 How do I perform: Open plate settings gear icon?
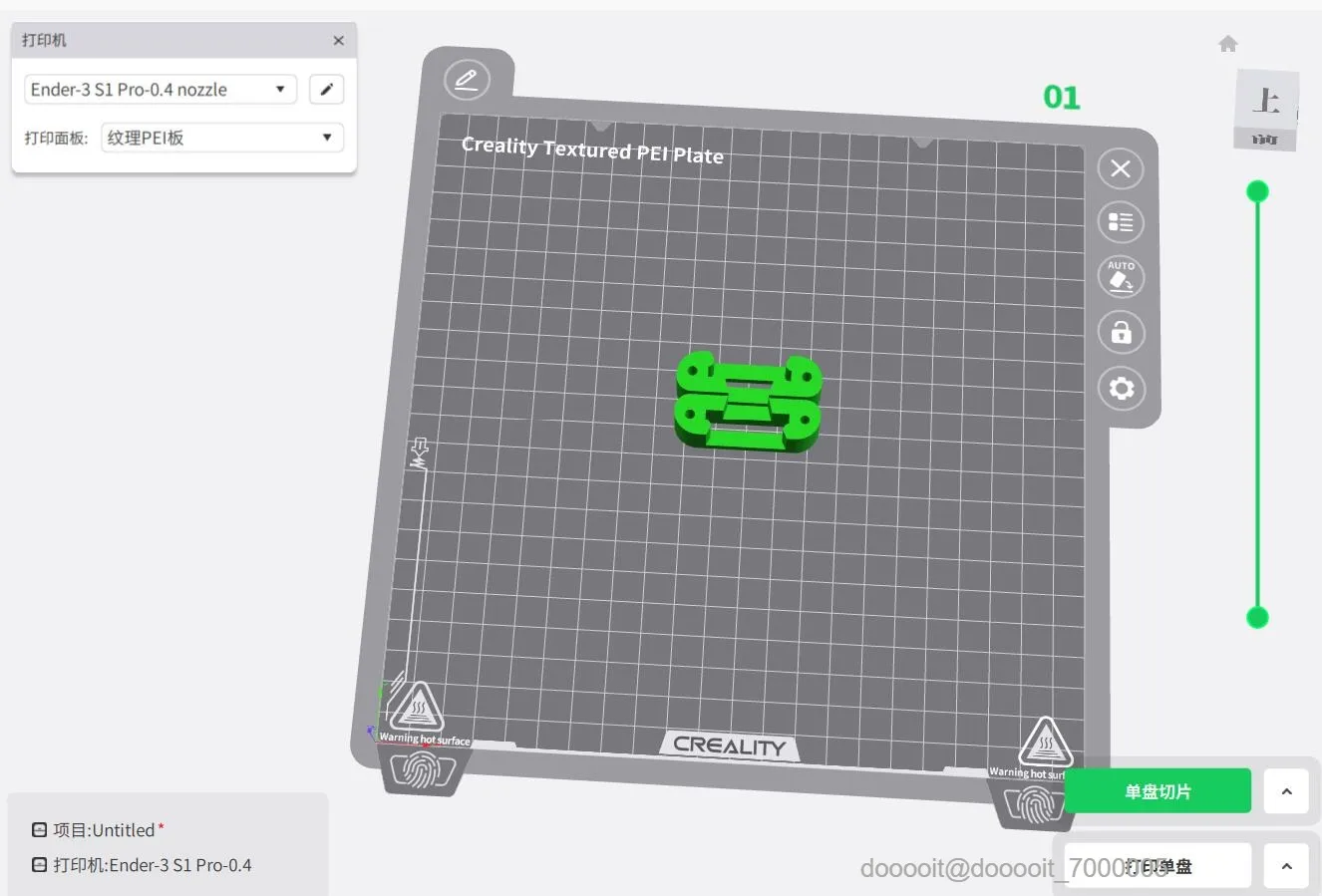[1122, 388]
